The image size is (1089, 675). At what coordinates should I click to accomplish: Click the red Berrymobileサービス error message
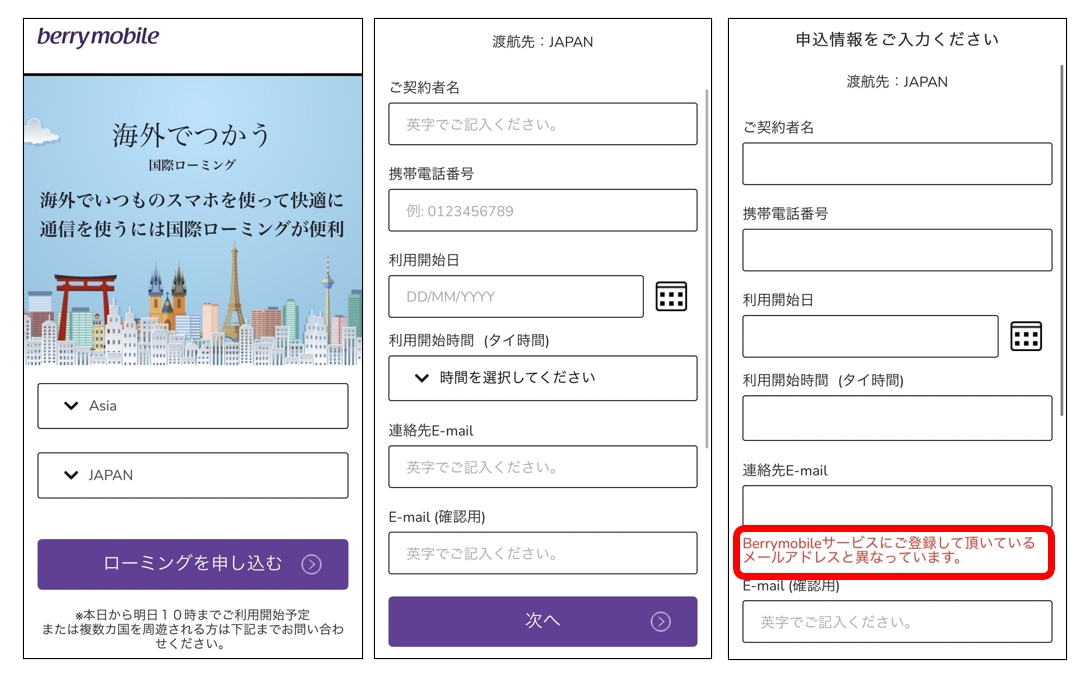coord(889,550)
